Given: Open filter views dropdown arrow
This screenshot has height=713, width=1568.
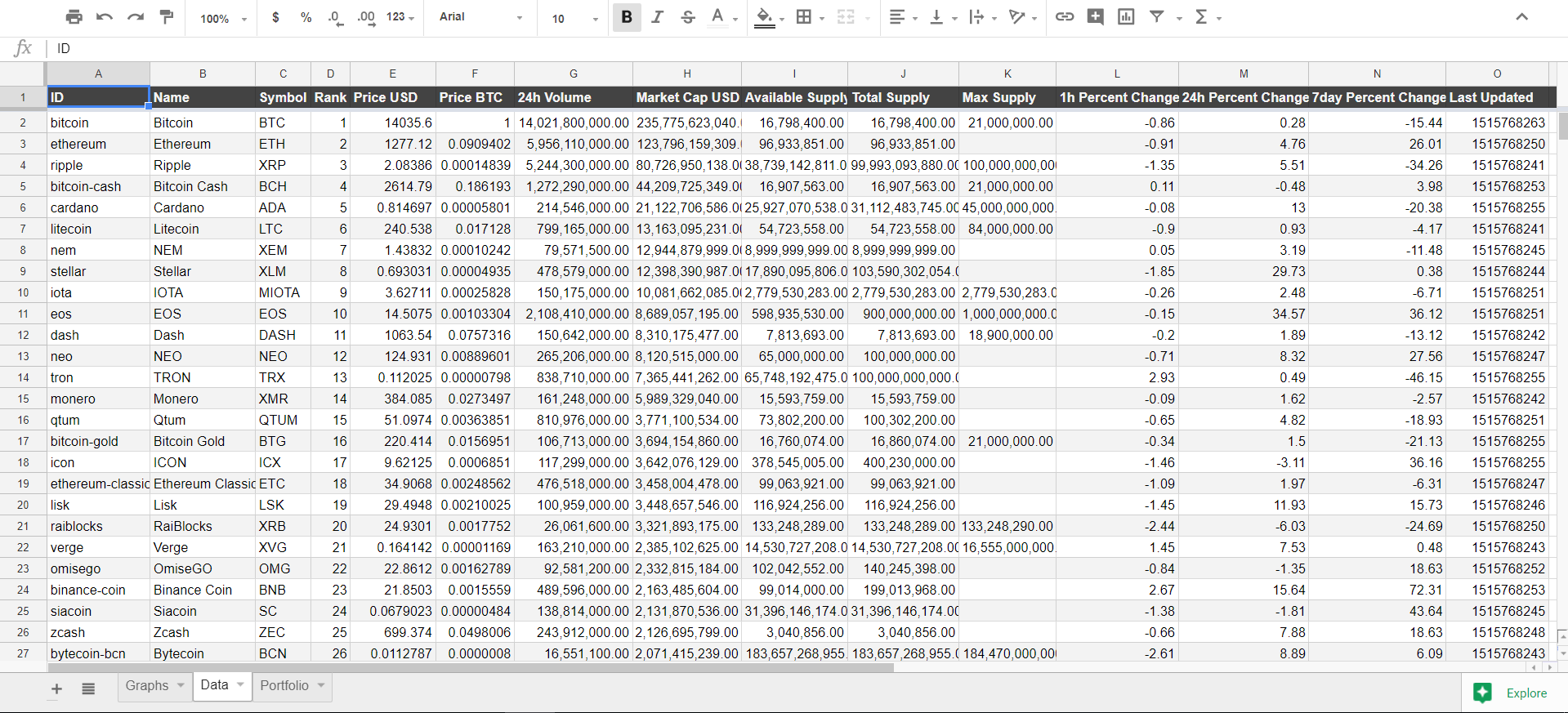Looking at the screenshot, I should coord(1179,18).
